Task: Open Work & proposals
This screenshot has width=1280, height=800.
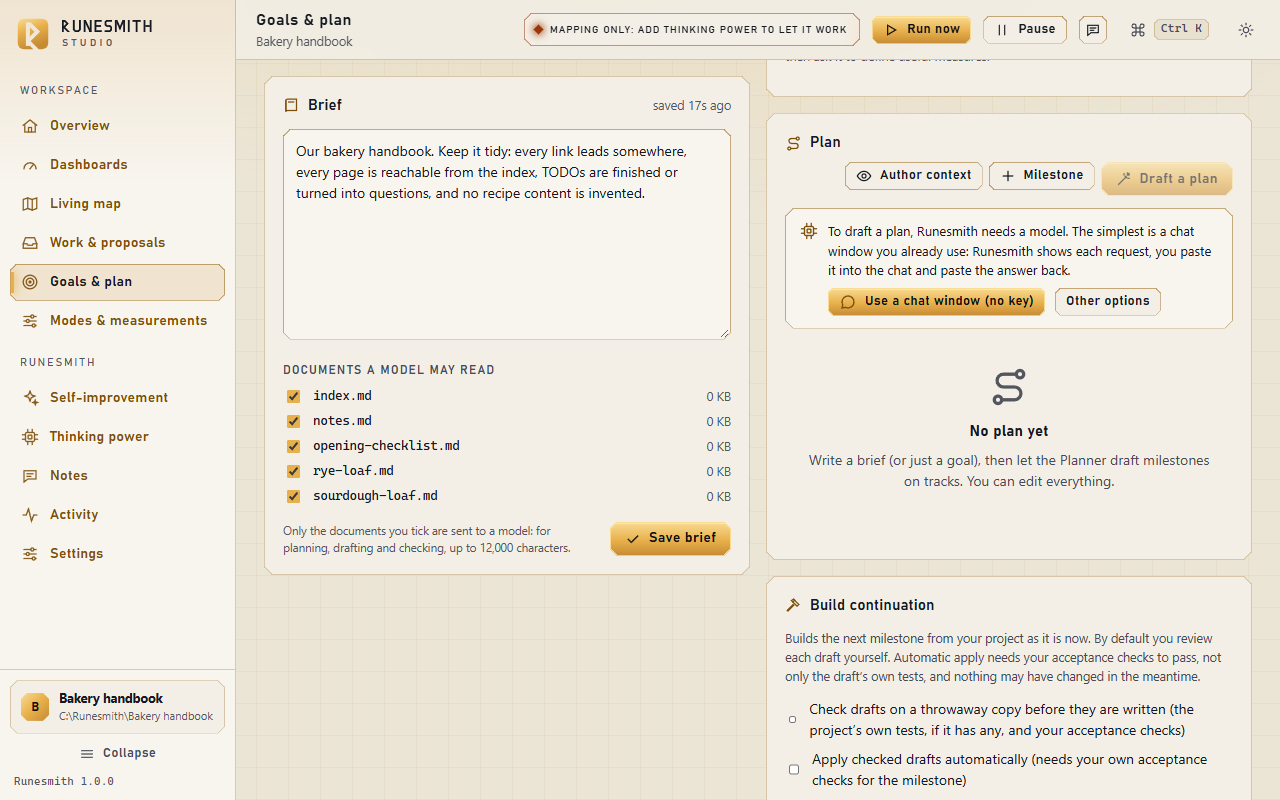Action: [117, 243]
